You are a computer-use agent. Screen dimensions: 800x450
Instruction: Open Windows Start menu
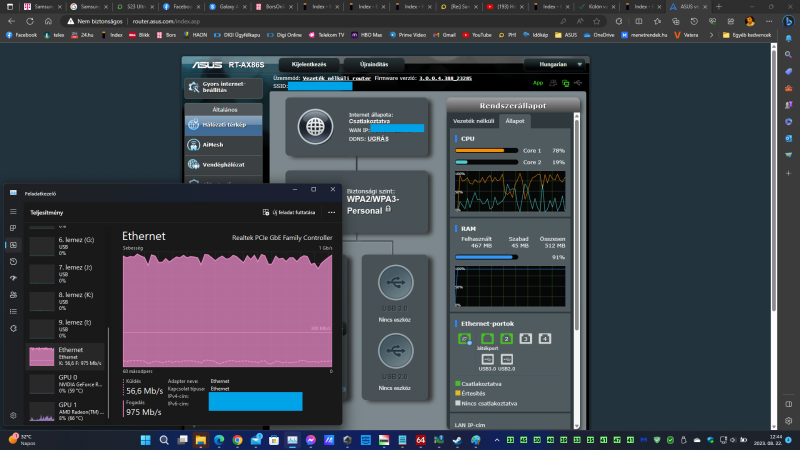tap(145, 440)
